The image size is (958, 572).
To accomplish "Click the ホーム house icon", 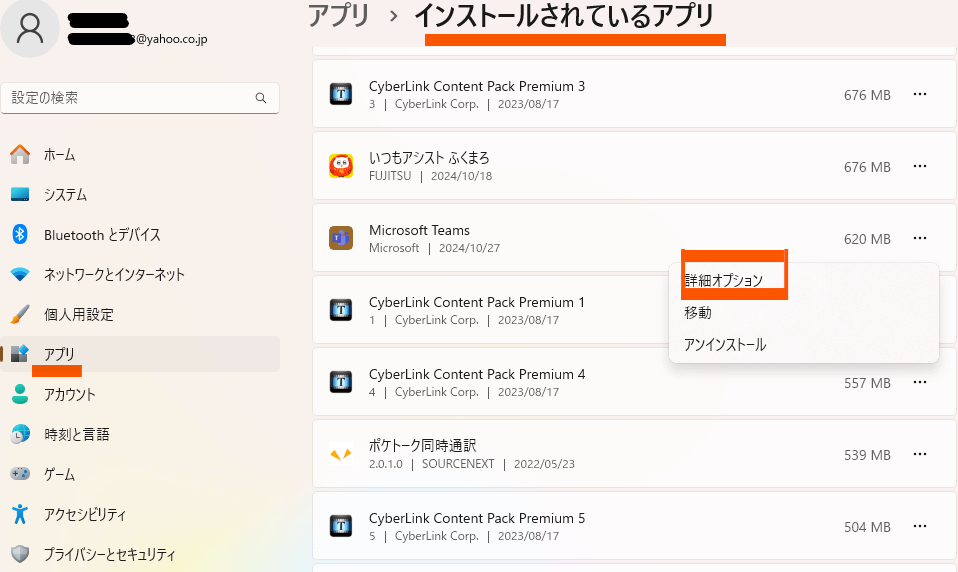I will click(x=20, y=155).
